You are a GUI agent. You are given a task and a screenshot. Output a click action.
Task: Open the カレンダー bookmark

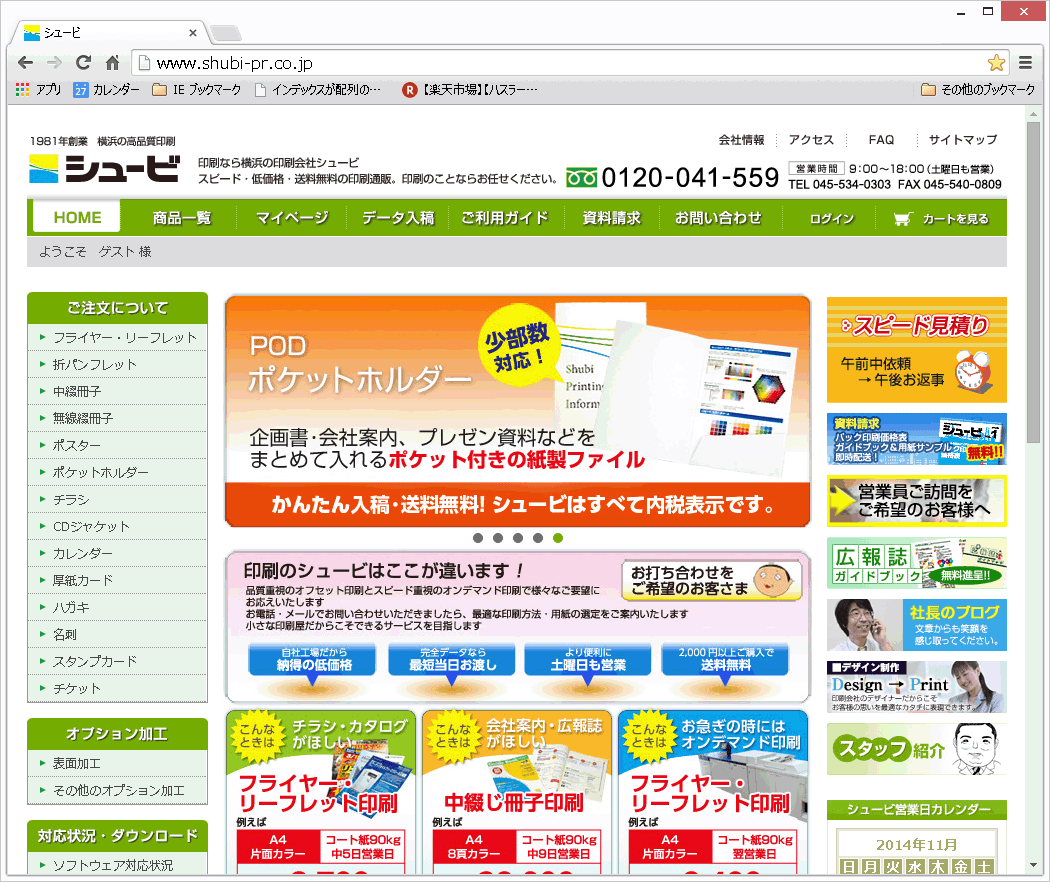coord(106,90)
